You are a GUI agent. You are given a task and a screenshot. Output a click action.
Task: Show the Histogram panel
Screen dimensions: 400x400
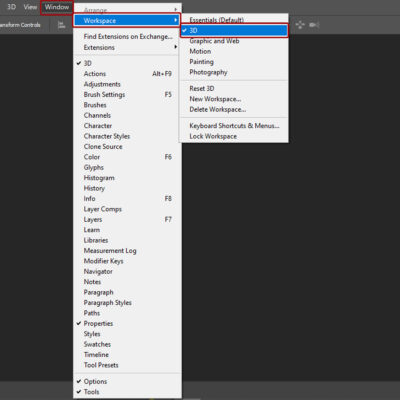(127, 178)
